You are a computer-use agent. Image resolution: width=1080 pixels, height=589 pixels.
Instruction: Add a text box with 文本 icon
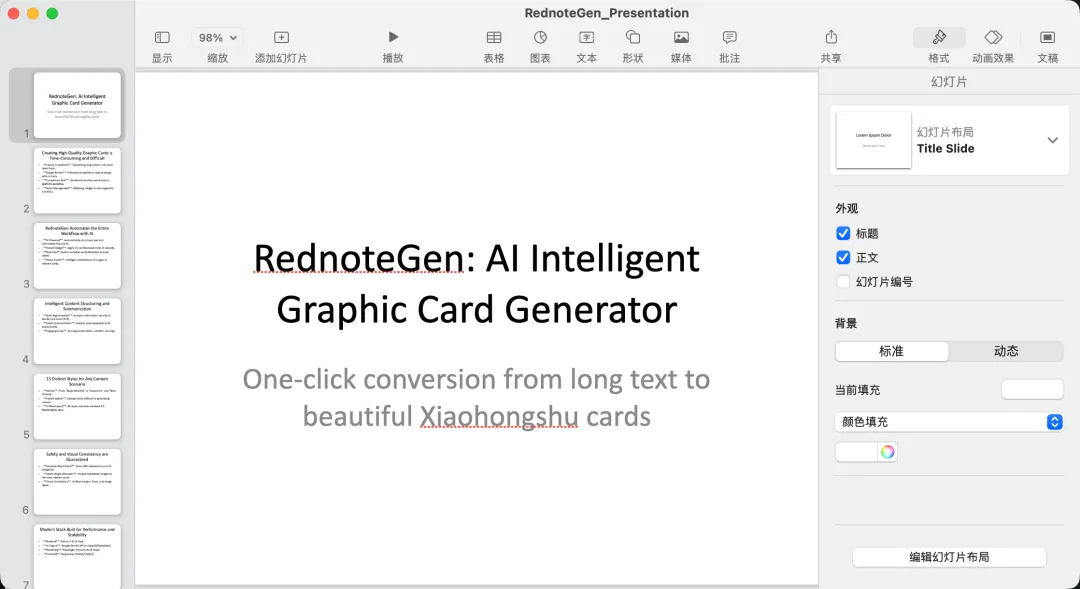coord(586,37)
